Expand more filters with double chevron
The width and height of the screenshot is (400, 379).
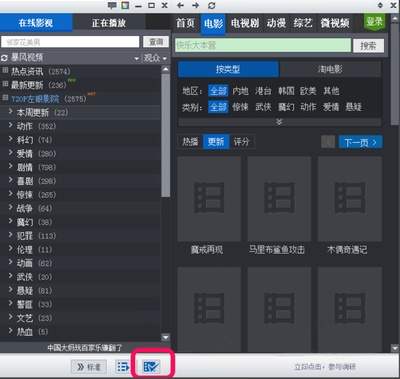(279, 122)
